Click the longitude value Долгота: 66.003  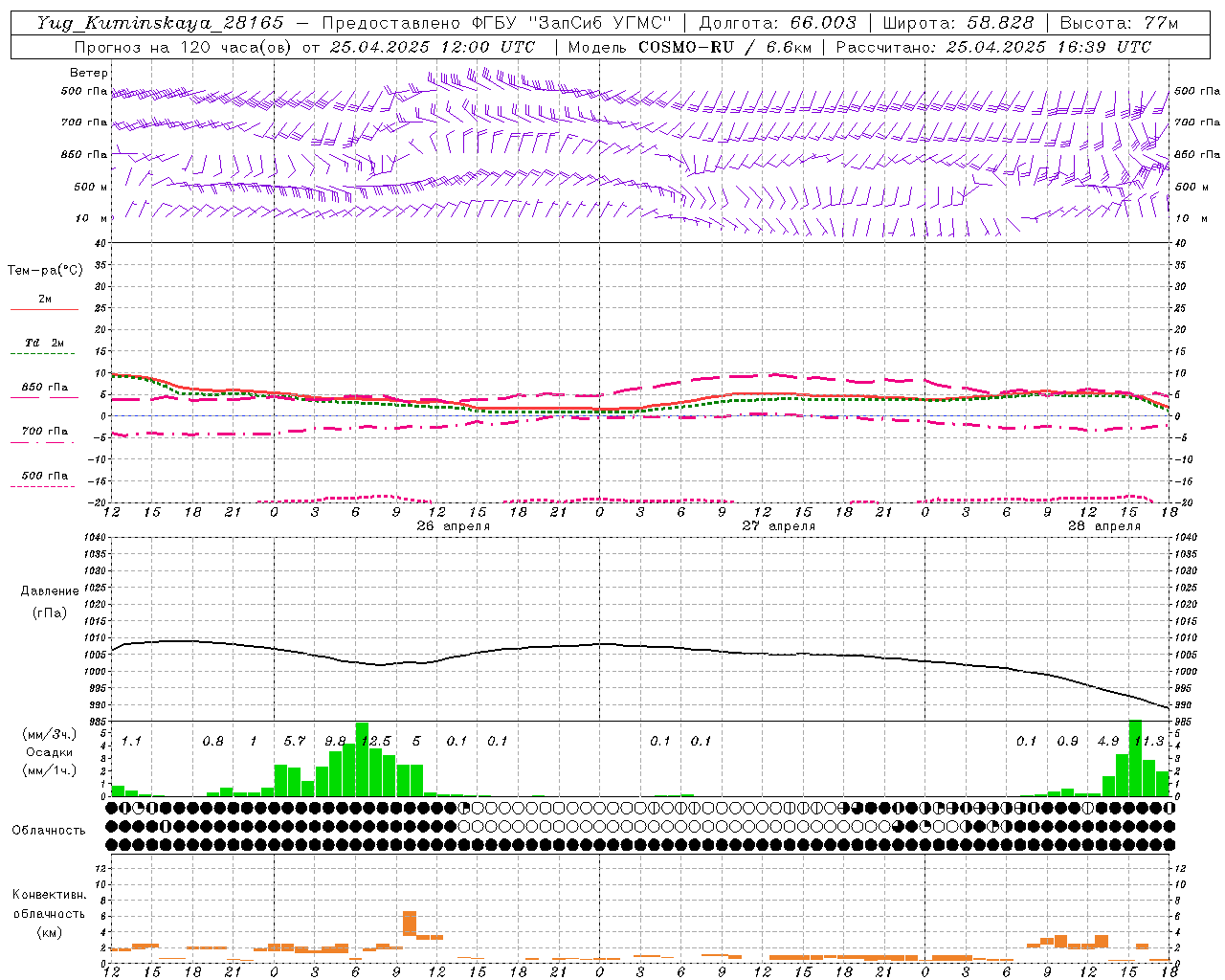(x=777, y=23)
